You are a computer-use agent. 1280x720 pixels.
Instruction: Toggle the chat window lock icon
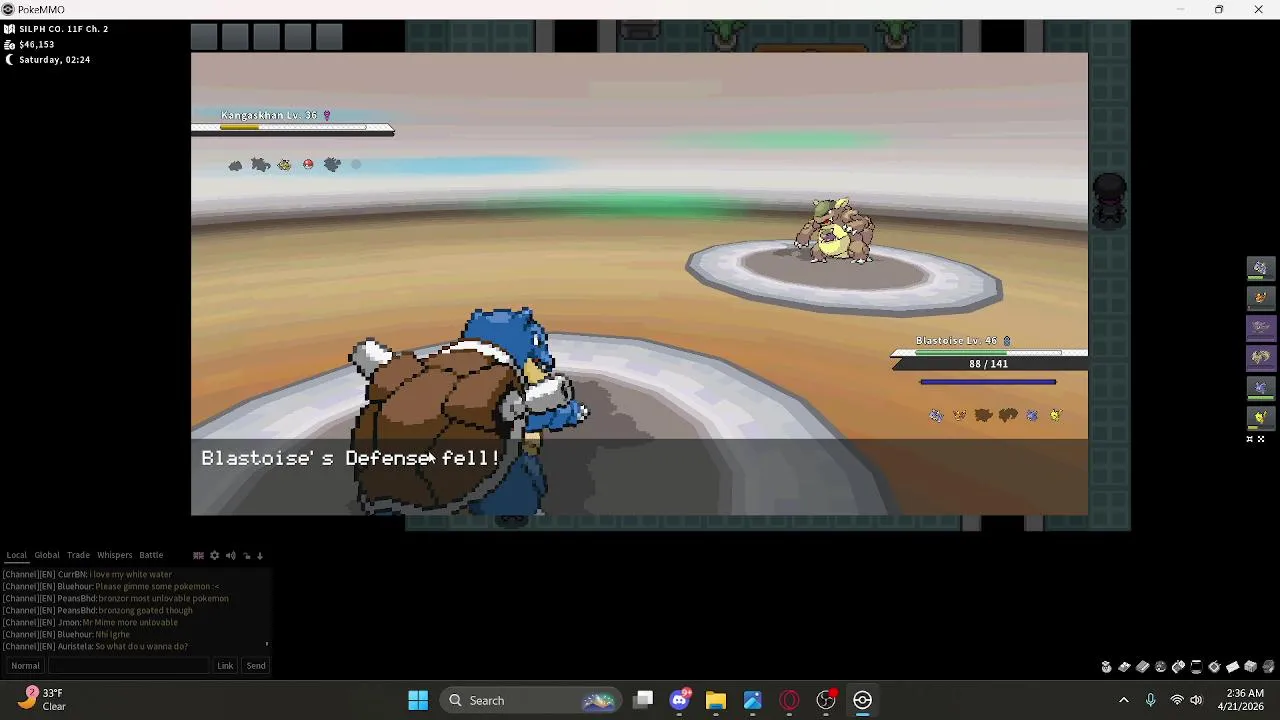click(247, 555)
